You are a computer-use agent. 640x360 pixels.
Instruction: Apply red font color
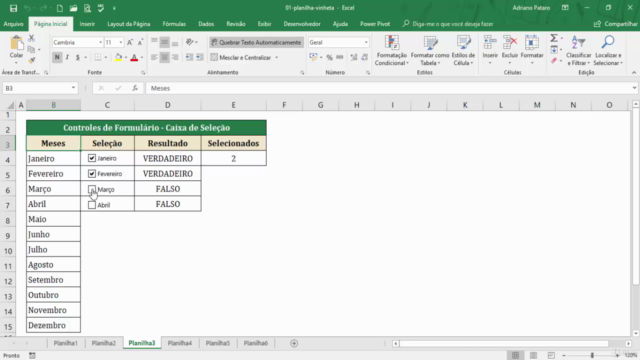134,58
